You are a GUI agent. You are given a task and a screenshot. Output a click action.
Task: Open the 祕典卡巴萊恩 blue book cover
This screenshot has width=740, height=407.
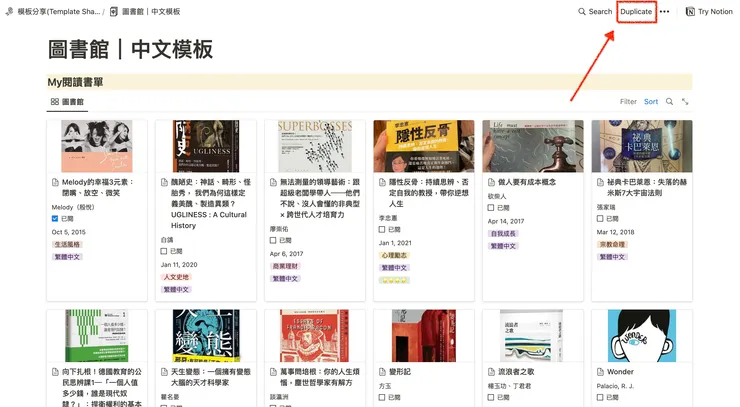pyautogui.click(x=642, y=146)
